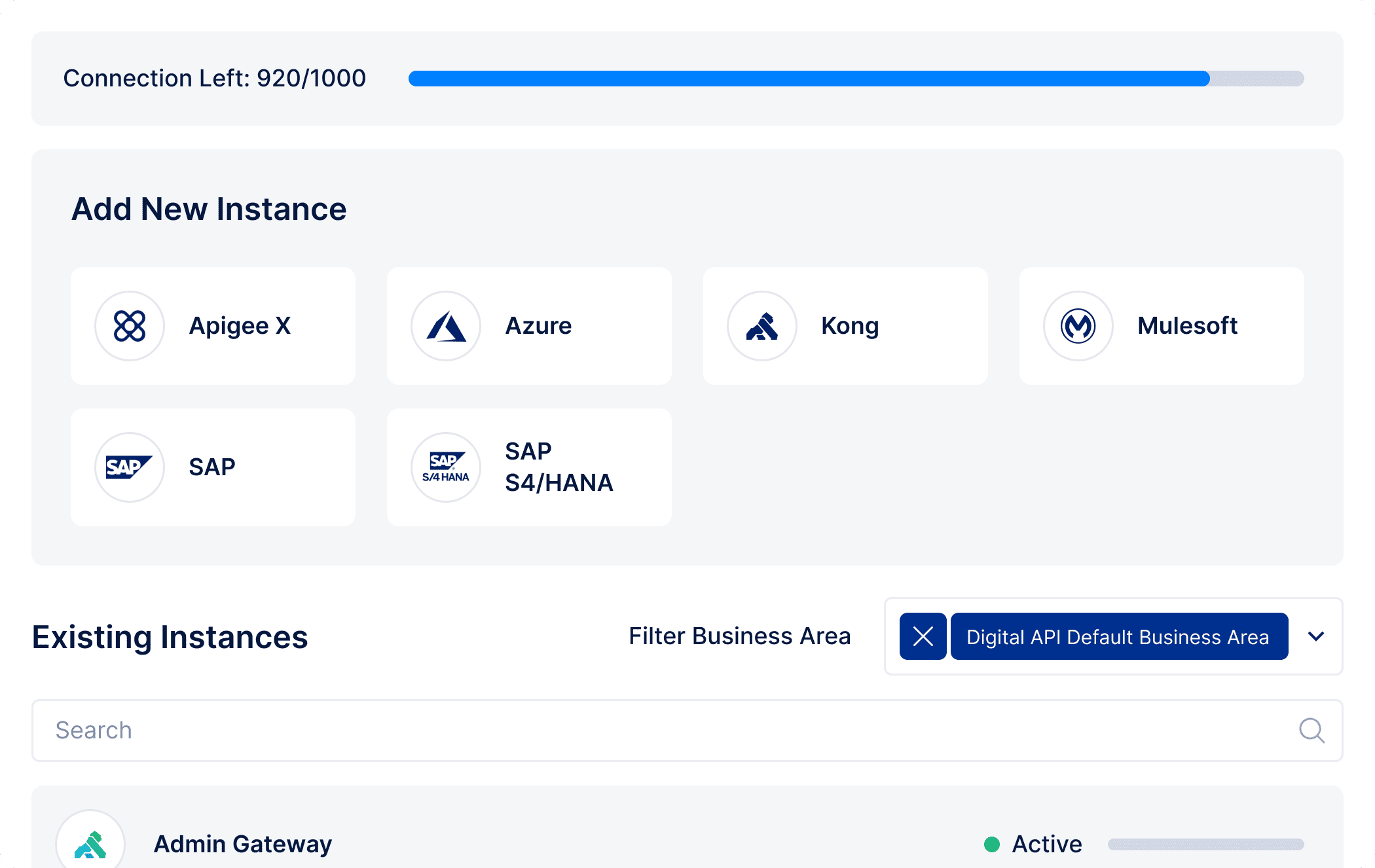Click the SAP S/4 HANA logo icon
The image size is (1375, 868).
click(446, 467)
